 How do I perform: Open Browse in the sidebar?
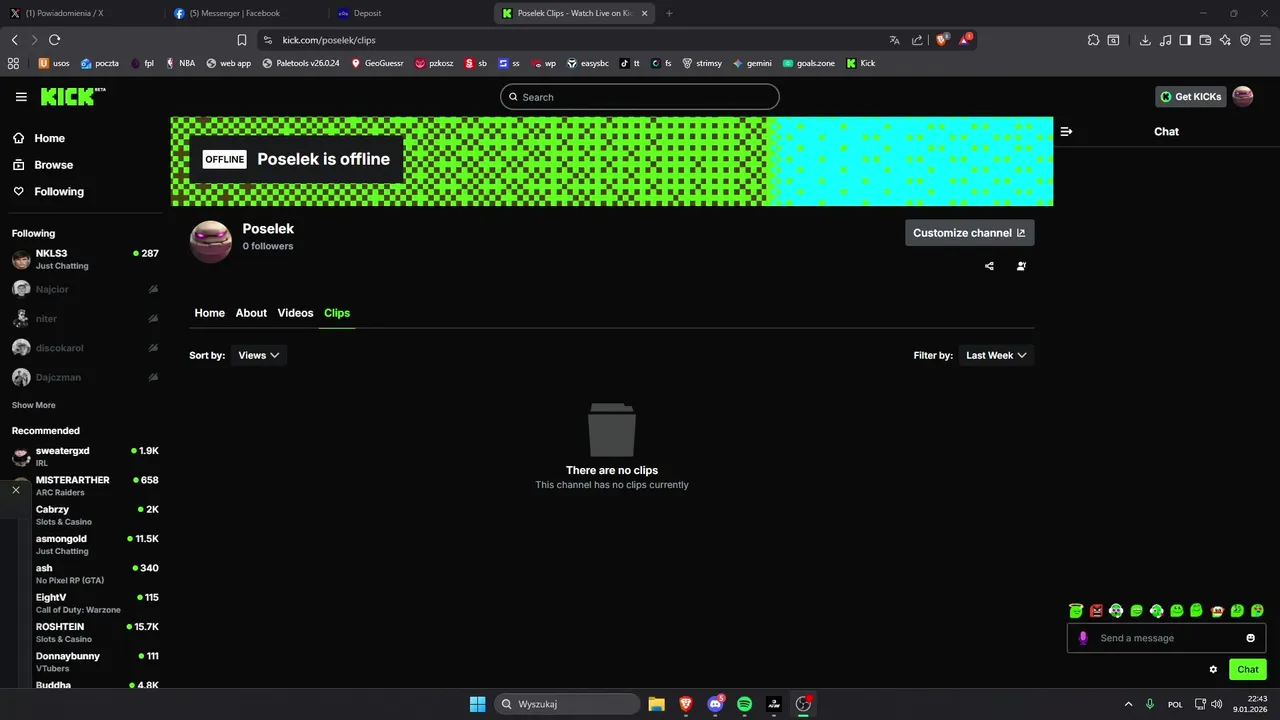click(x=42, y=165)
